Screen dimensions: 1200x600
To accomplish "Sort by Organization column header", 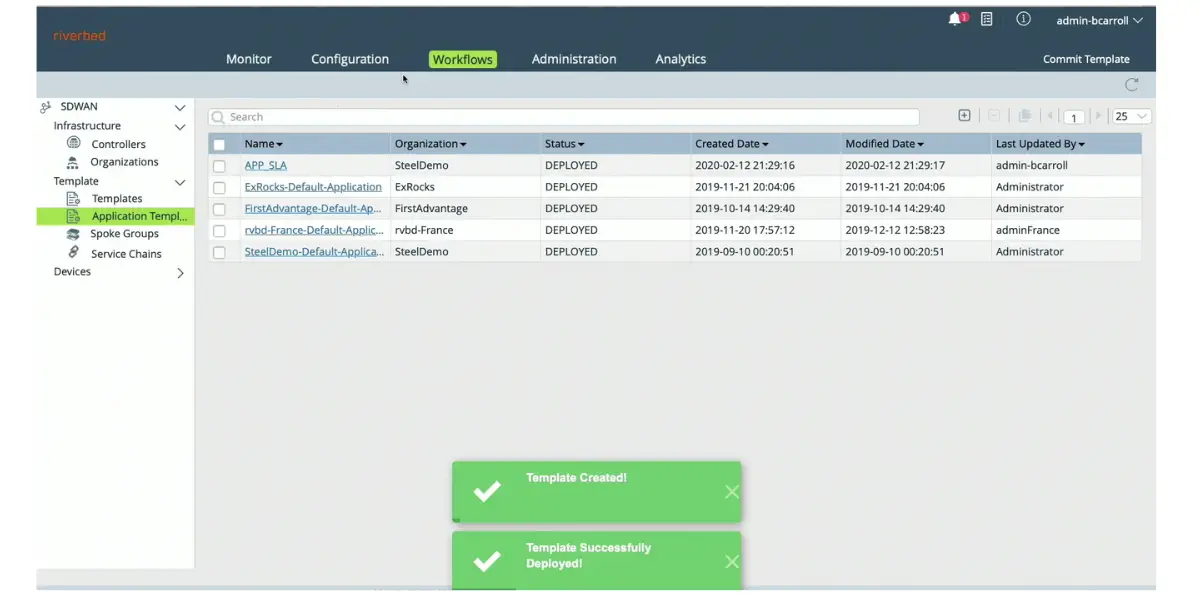I will coord(430,144).
